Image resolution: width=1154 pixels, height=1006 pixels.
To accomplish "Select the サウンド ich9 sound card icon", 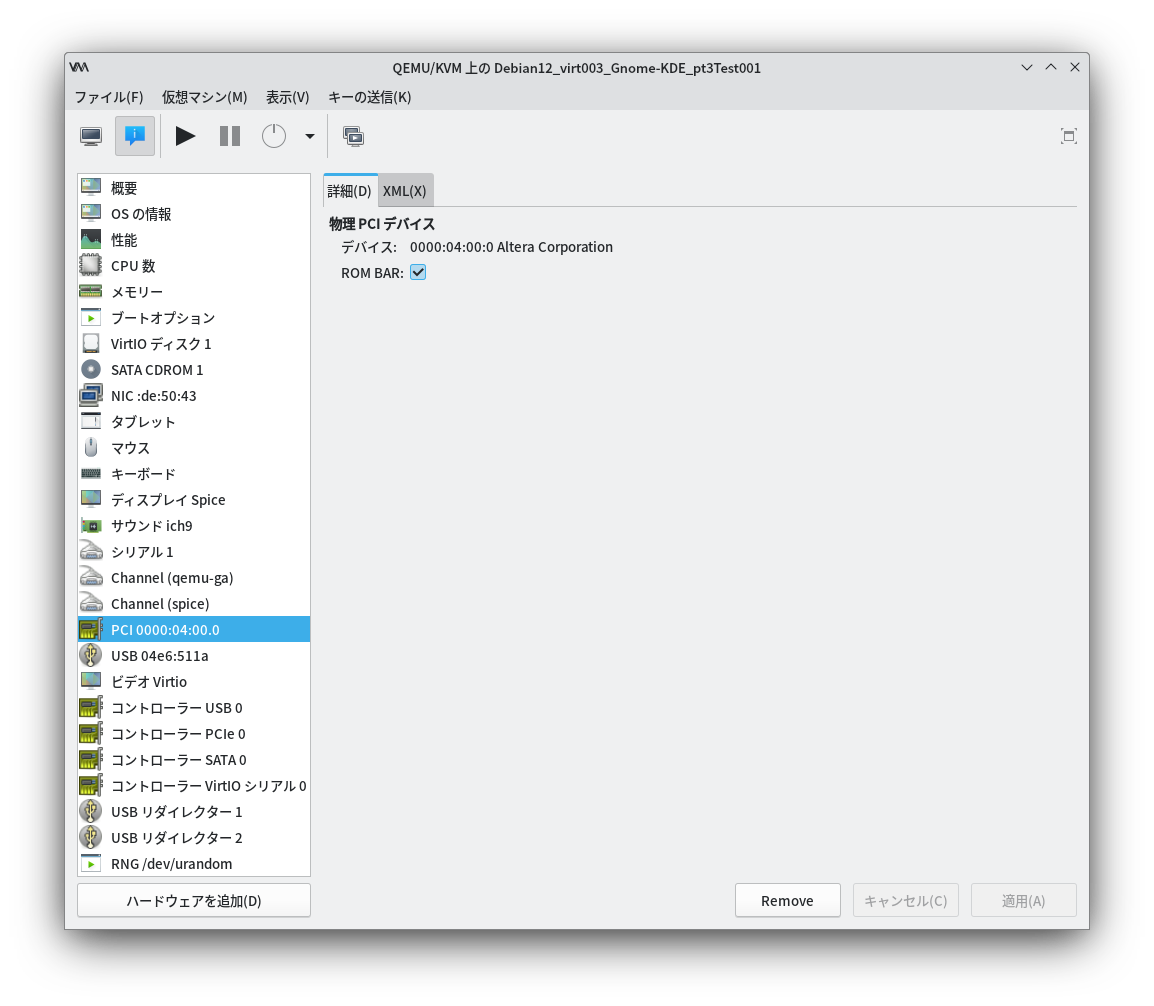I will point(91,525).
